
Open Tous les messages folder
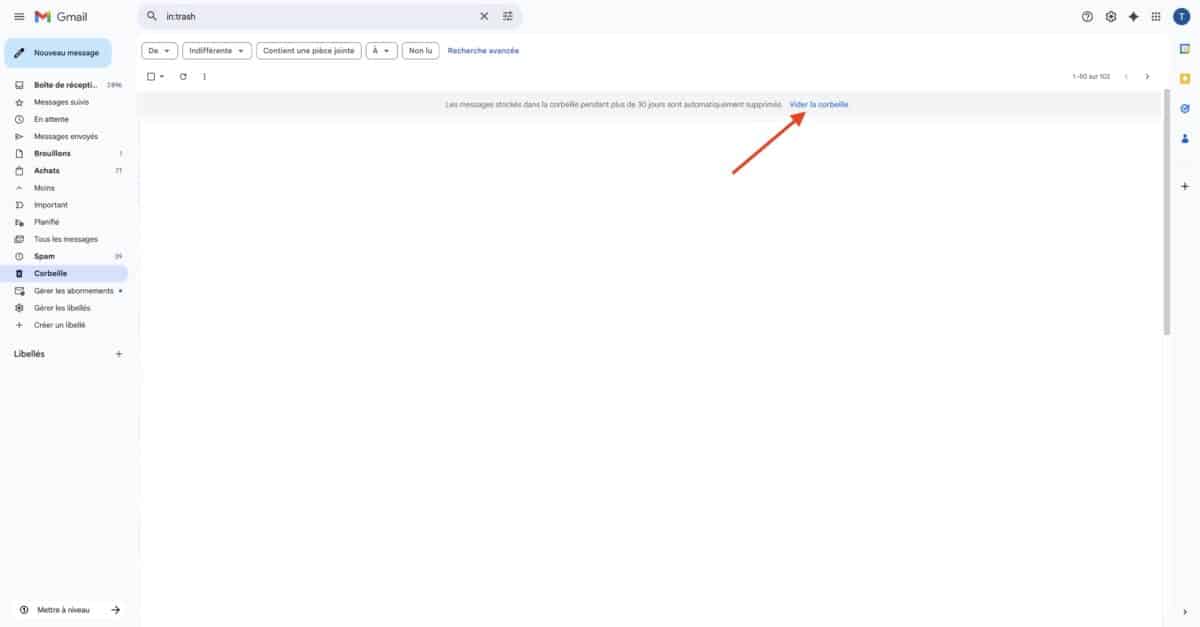click(65, 239)
